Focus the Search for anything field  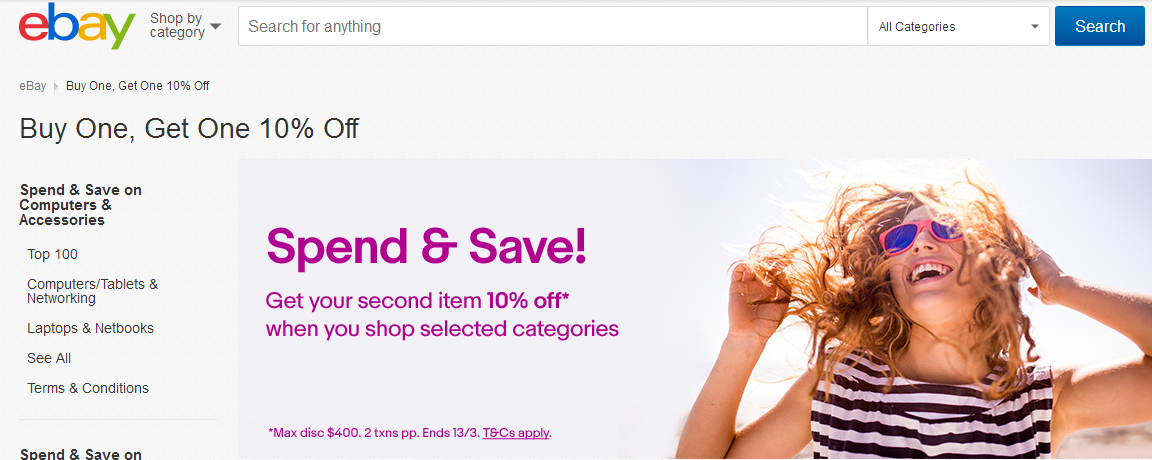tap(552, 26)
